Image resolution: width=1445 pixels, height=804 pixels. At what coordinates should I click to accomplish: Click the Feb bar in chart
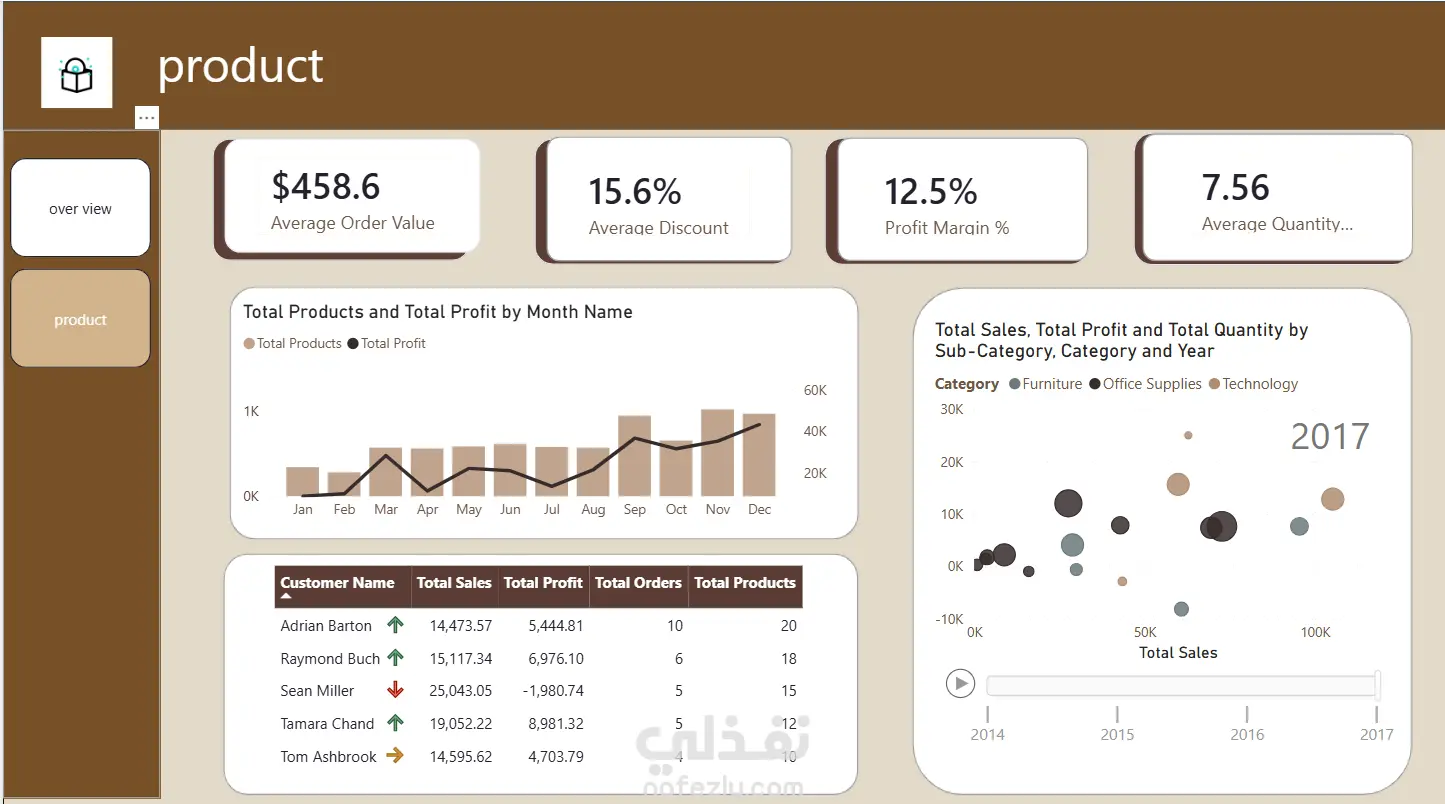[344, 484]
